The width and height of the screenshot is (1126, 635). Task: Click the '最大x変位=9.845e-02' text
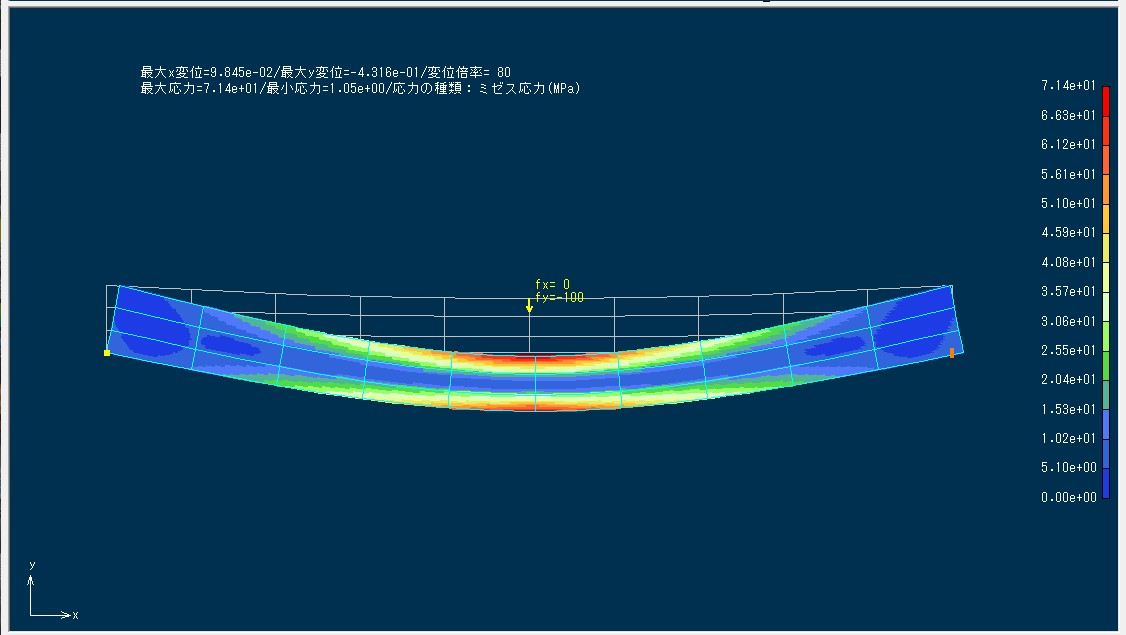[207, 72]
